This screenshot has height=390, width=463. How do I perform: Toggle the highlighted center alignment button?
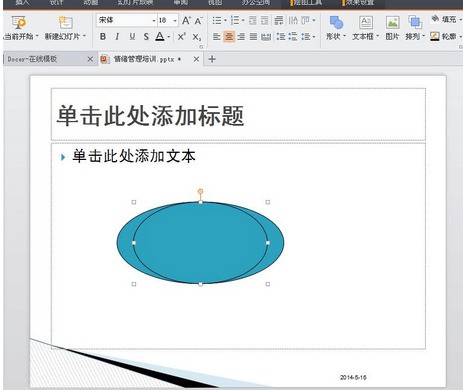pyautogui.click(x=229, y=36)
